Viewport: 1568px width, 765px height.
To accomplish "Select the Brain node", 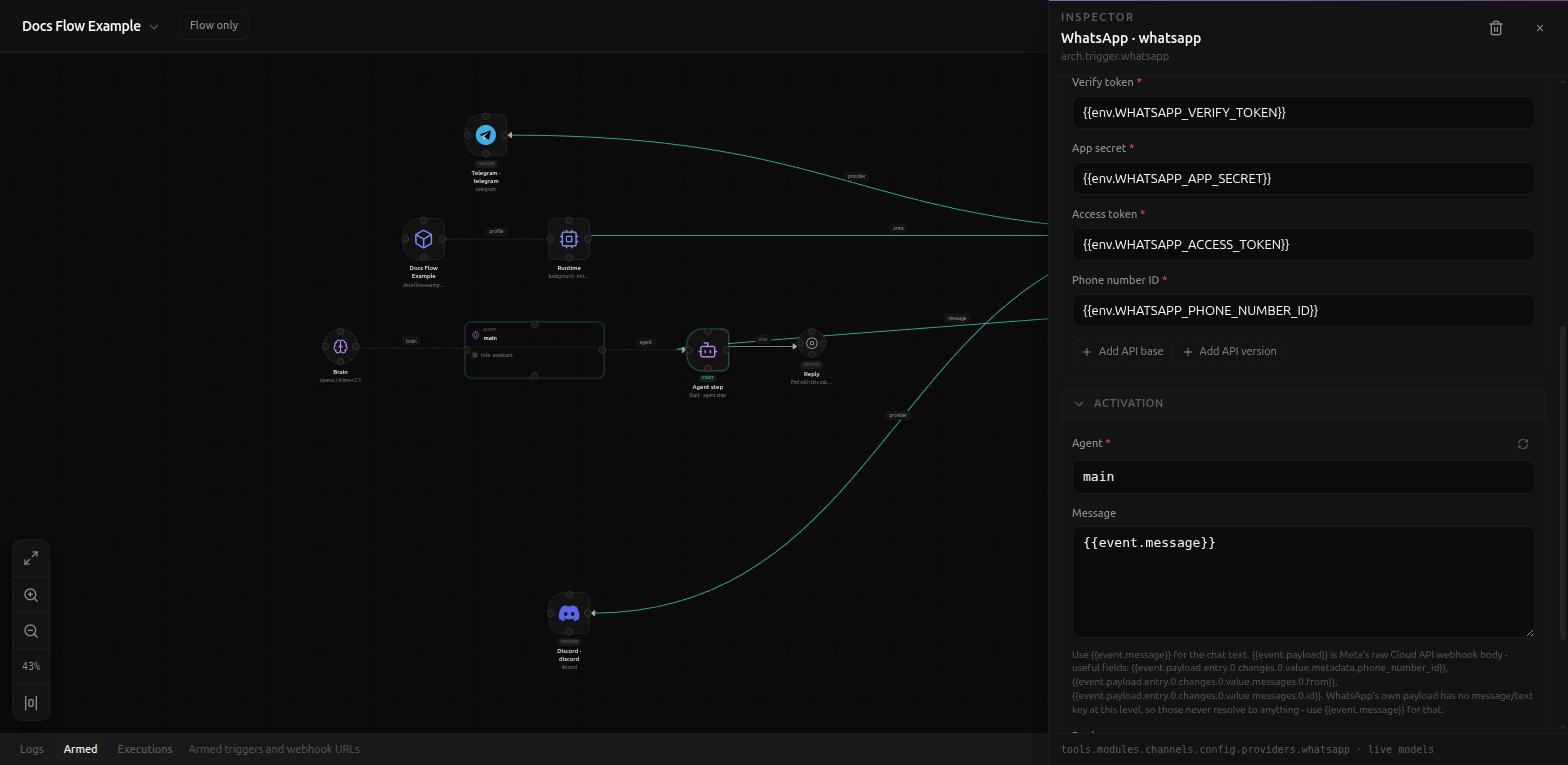I will (340, 347).
